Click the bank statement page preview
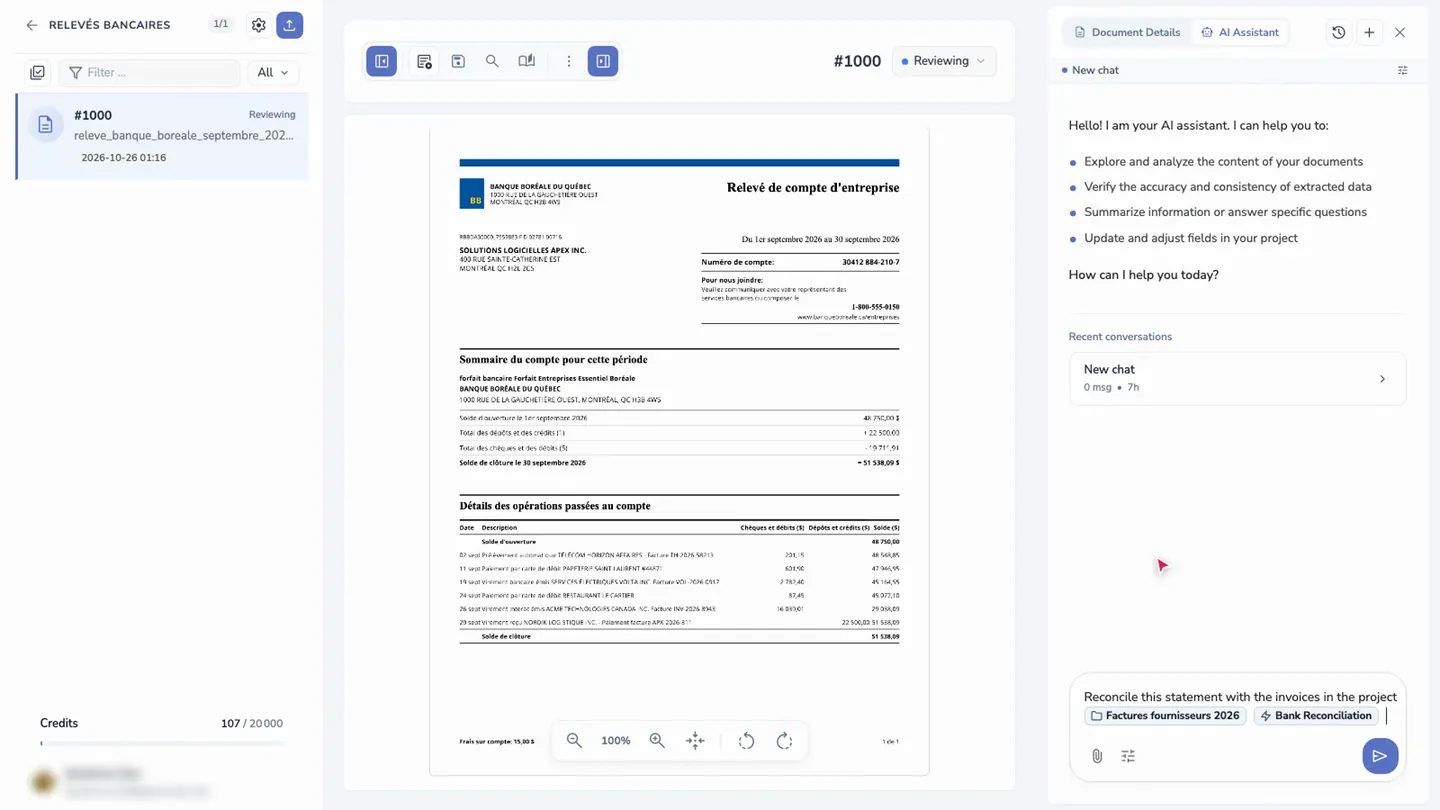Viewport: 1440px width, 810px height. coord(679,452)
